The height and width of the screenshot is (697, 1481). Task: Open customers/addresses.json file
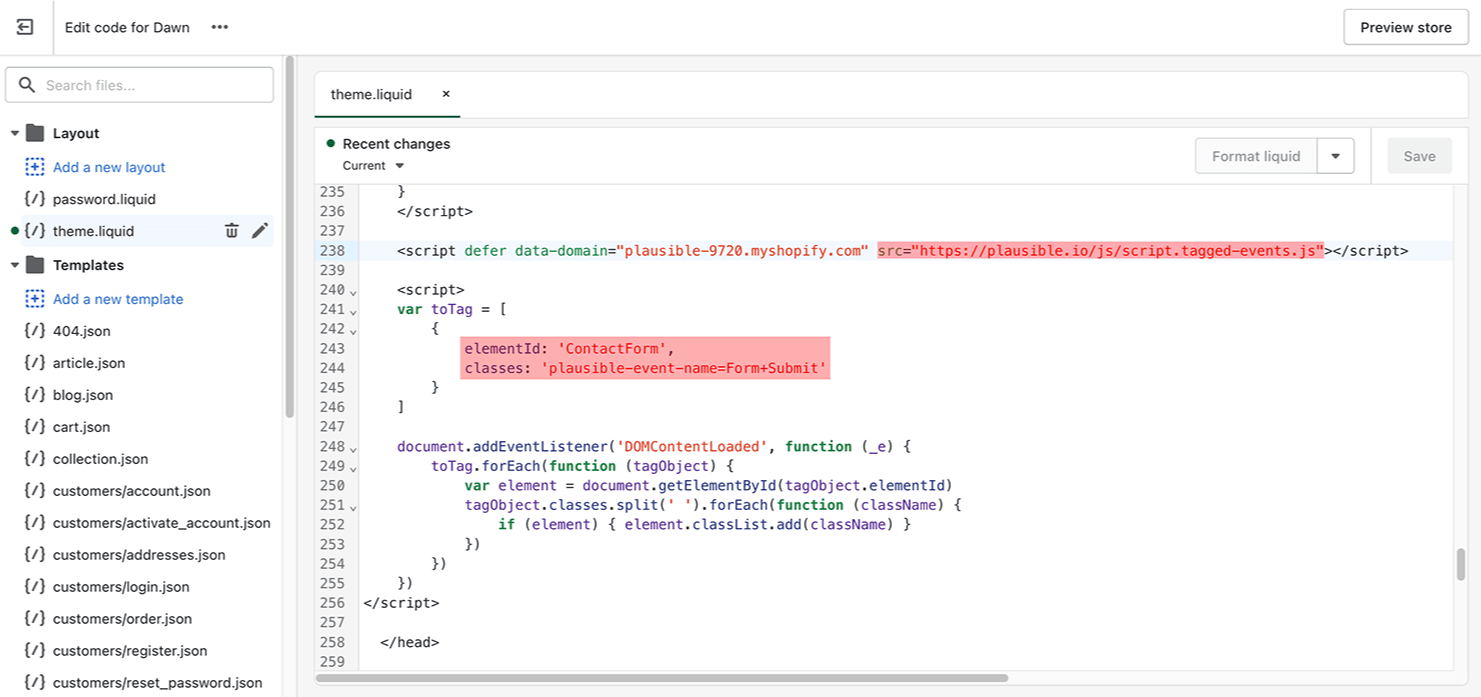[139, 555]
